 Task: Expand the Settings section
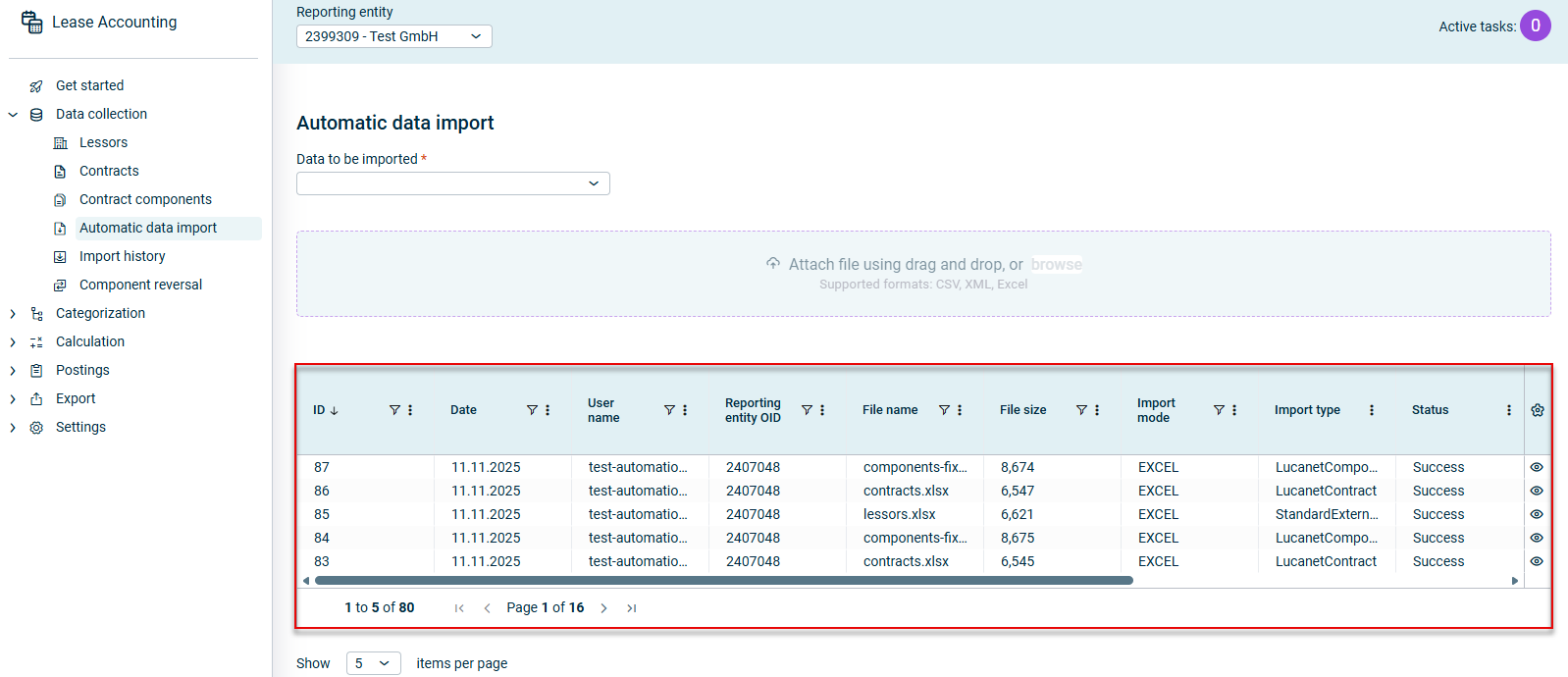pyautogui.click(x=13, y=428)
